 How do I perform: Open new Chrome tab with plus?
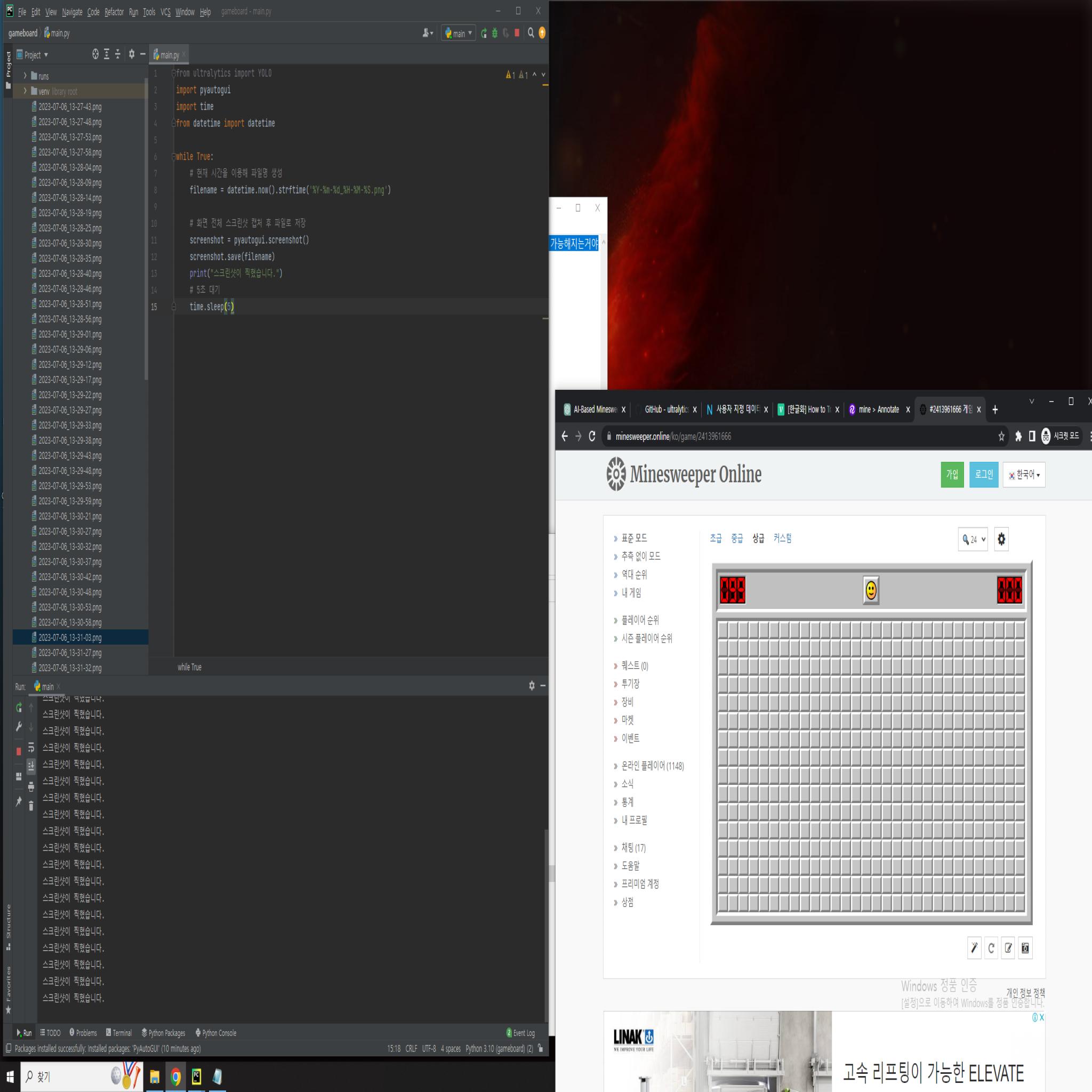coord(995,410)
